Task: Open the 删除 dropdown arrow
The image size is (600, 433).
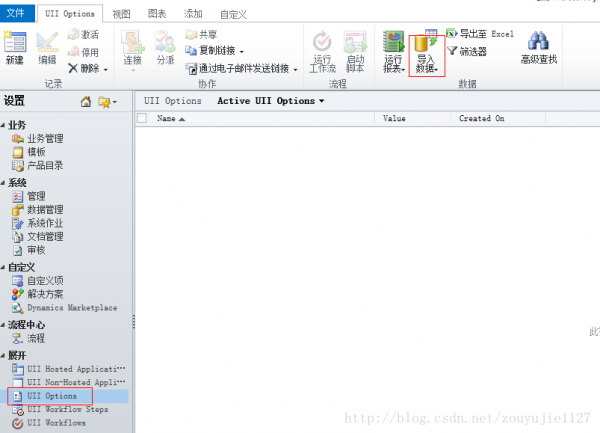Action: 106,70
